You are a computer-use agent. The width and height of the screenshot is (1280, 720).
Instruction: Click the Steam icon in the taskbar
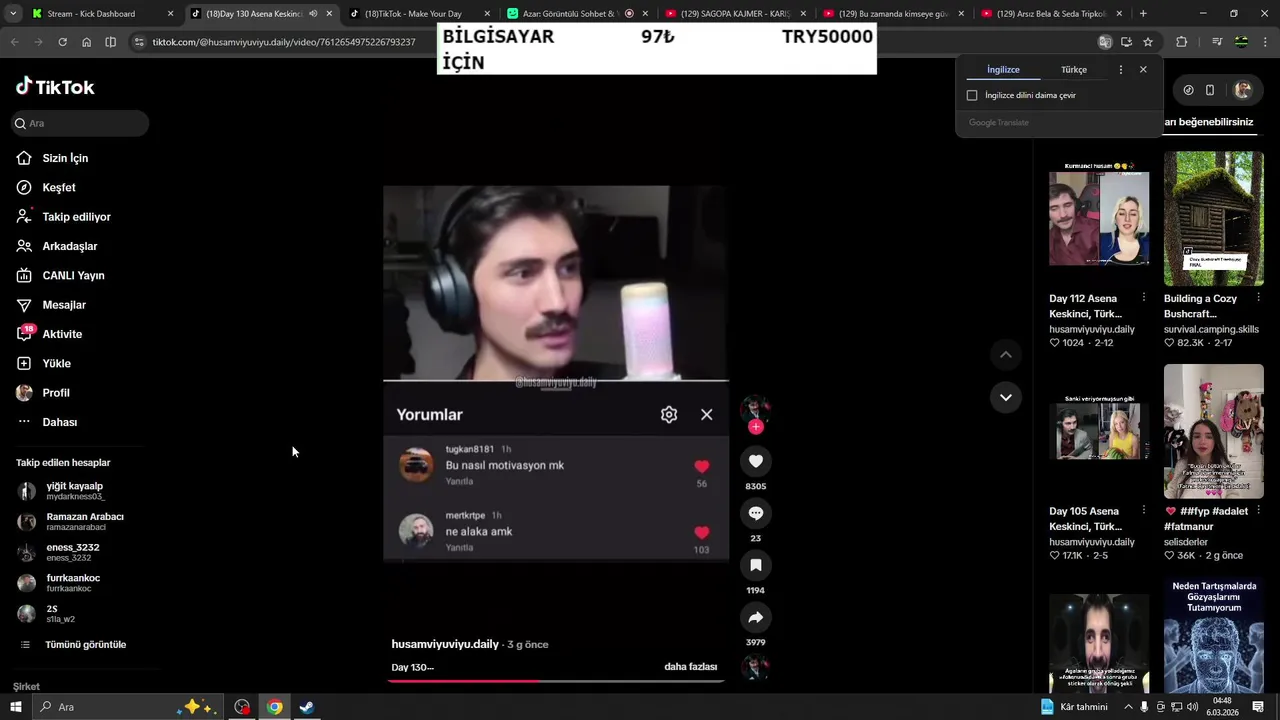coord(307,707)
